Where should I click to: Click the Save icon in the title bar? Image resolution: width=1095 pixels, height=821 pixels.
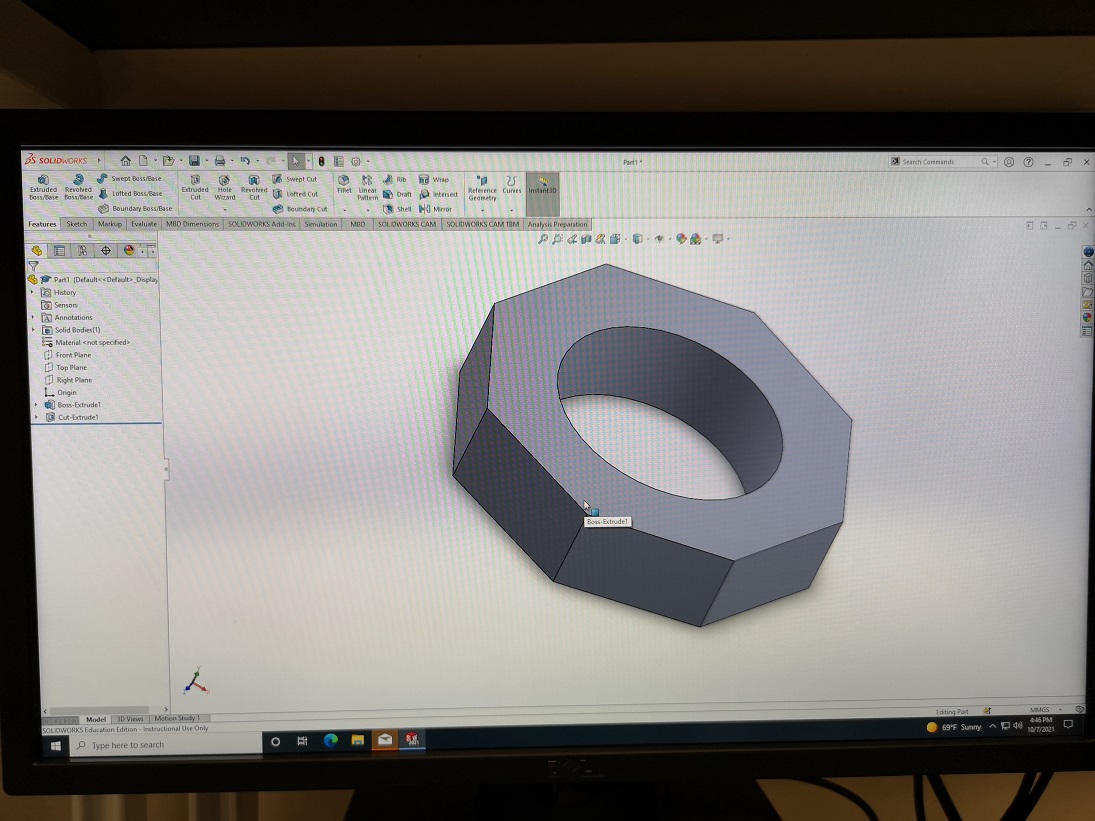point(194,161)
